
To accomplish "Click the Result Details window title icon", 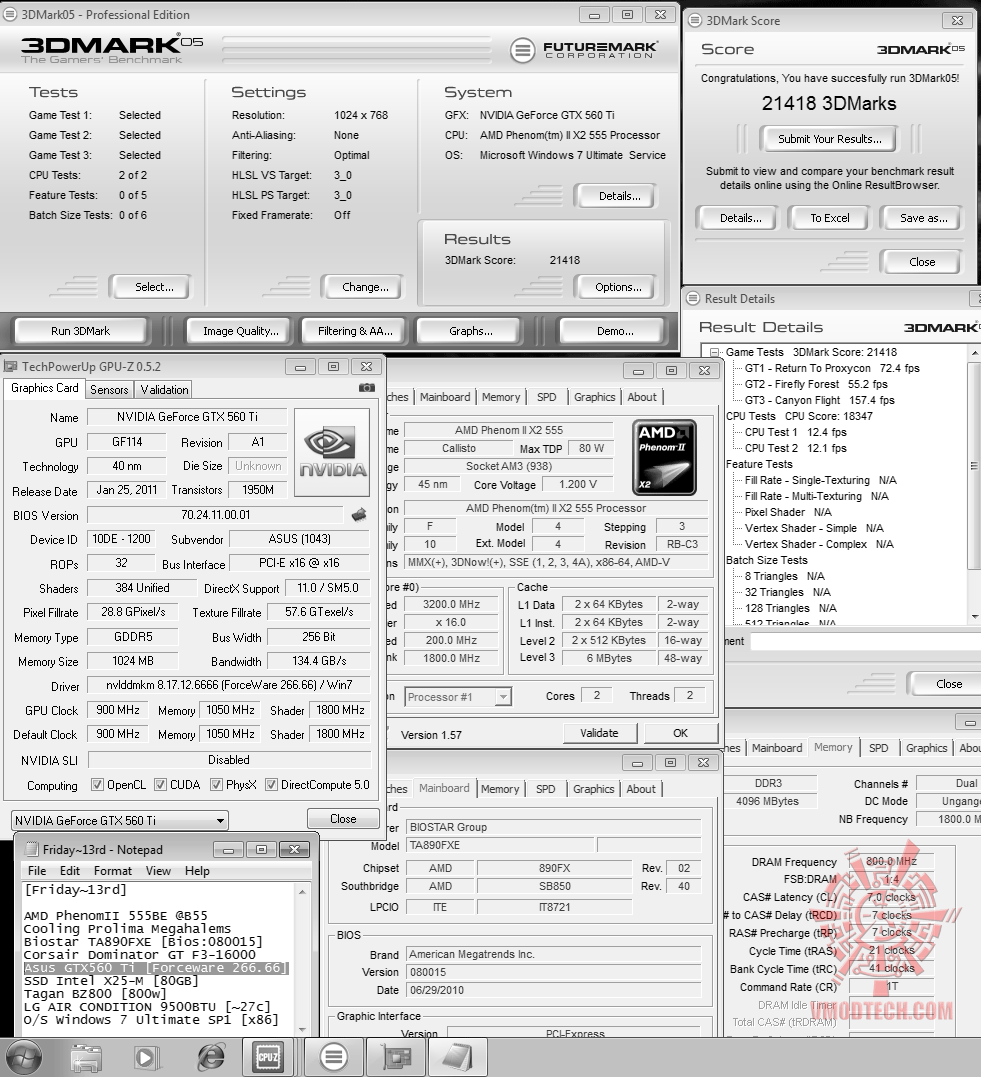I will pos(693,298).
